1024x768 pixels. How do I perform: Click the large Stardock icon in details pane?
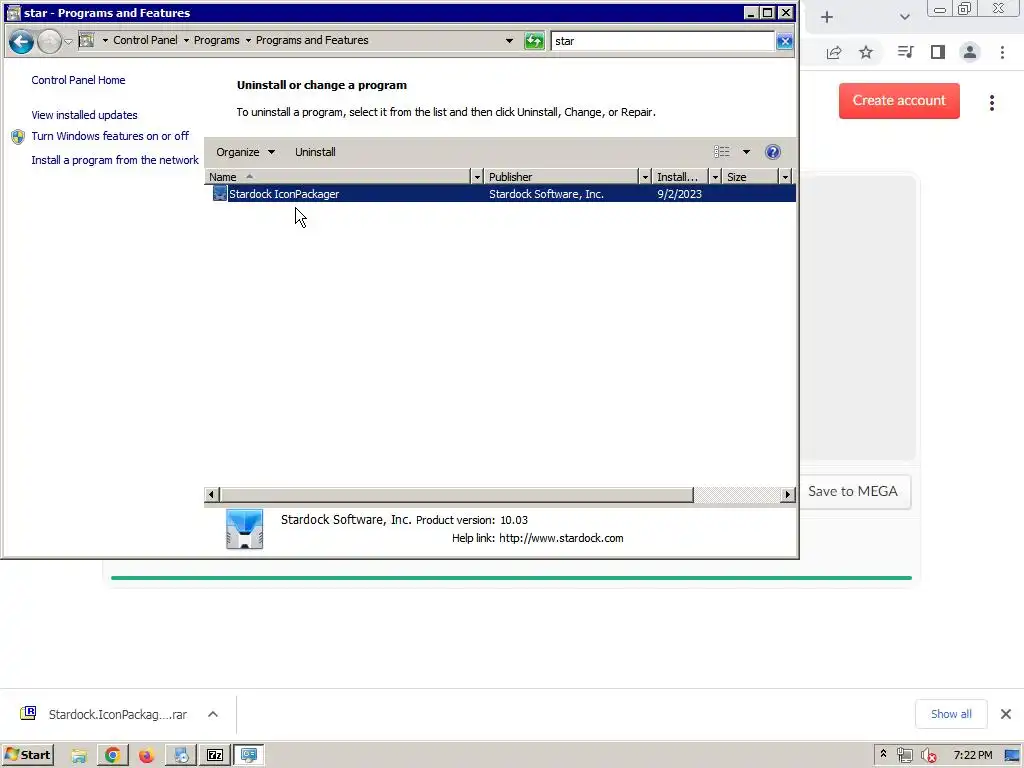[244, 529]
